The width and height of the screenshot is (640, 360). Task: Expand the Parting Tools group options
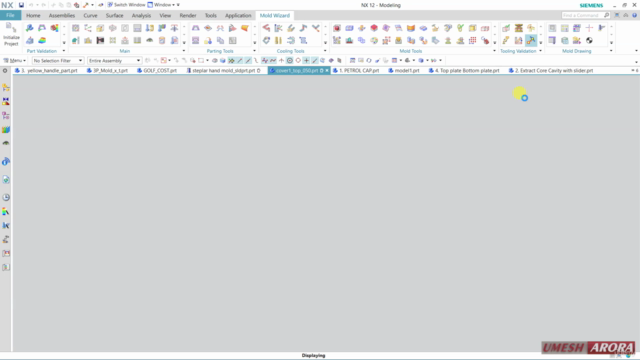pos(255,51)
